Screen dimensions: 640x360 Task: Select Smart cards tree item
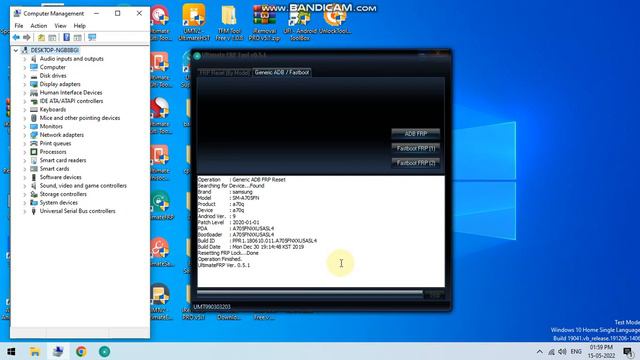tap(54, 169)
